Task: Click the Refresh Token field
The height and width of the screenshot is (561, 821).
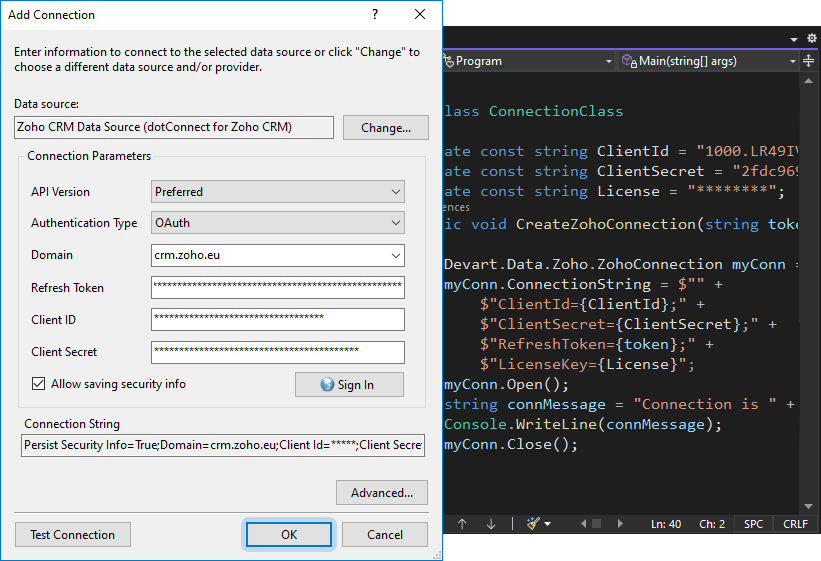Action: 278,288
